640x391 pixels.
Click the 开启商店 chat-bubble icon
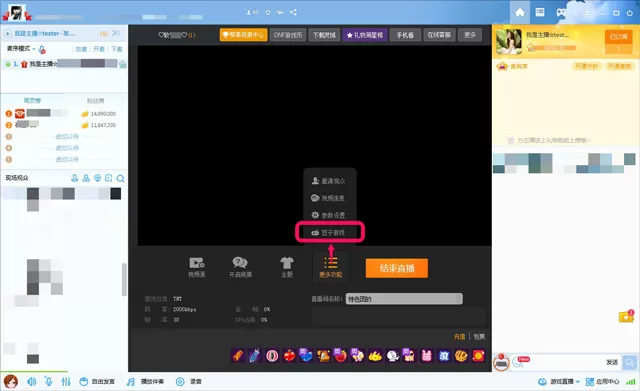pyautogui.click(x=240, y=267)
